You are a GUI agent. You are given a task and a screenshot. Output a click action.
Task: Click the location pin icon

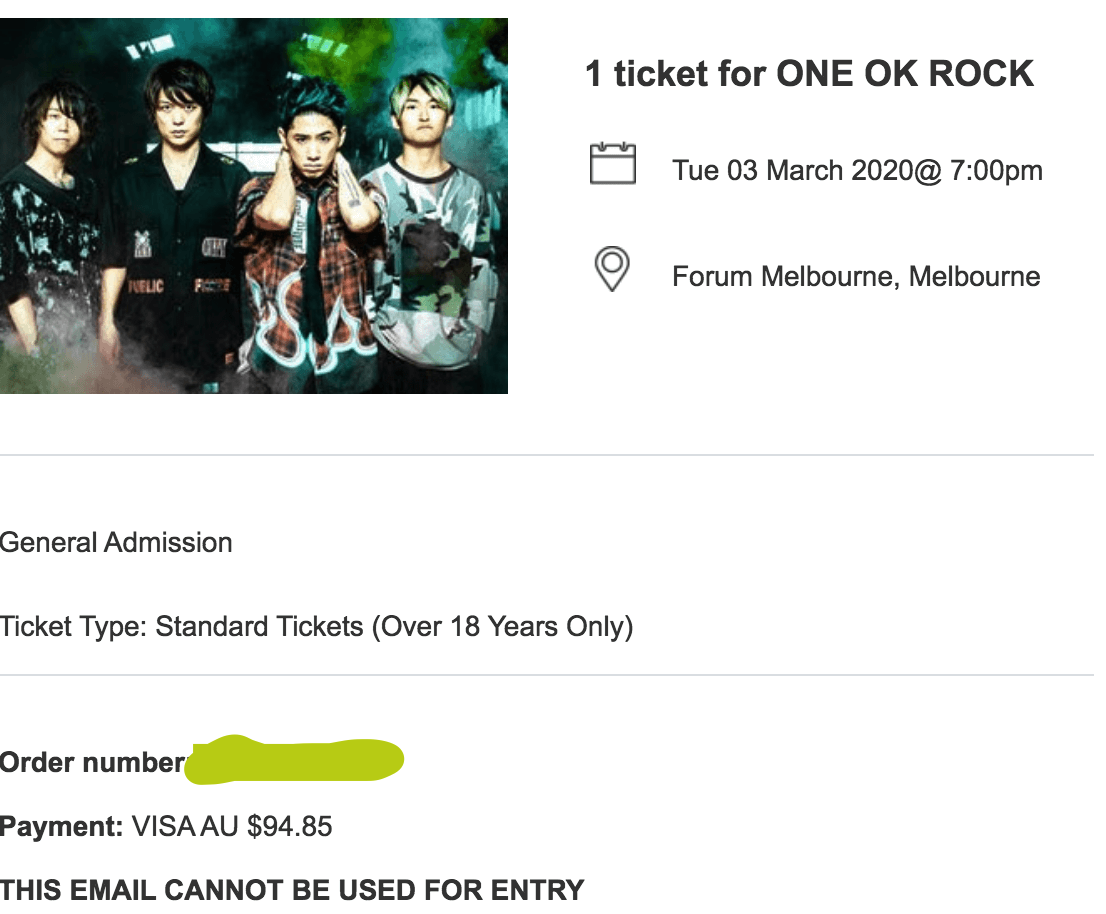[611, 269]
